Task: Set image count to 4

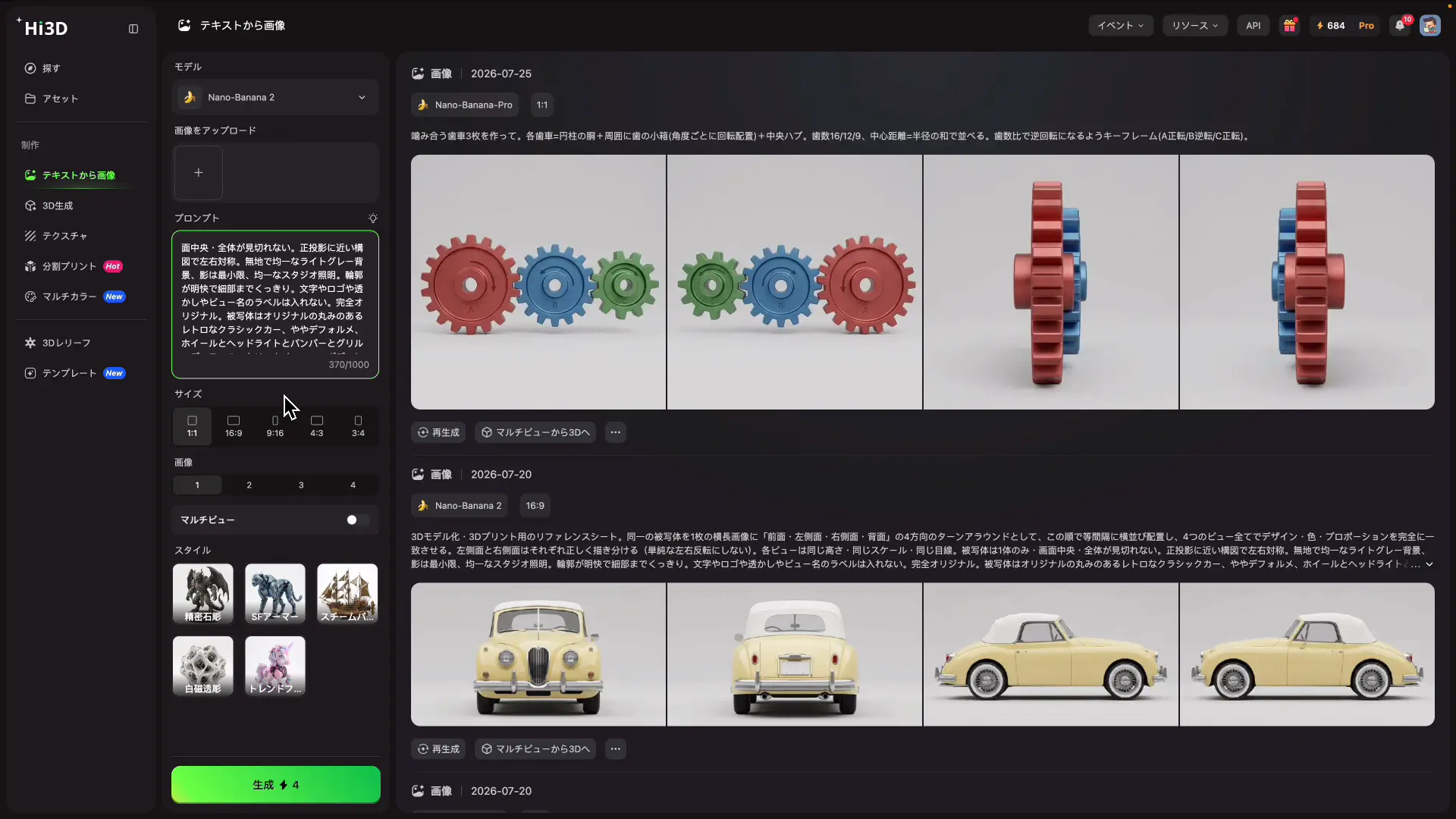Action: (x=353, y=485)
